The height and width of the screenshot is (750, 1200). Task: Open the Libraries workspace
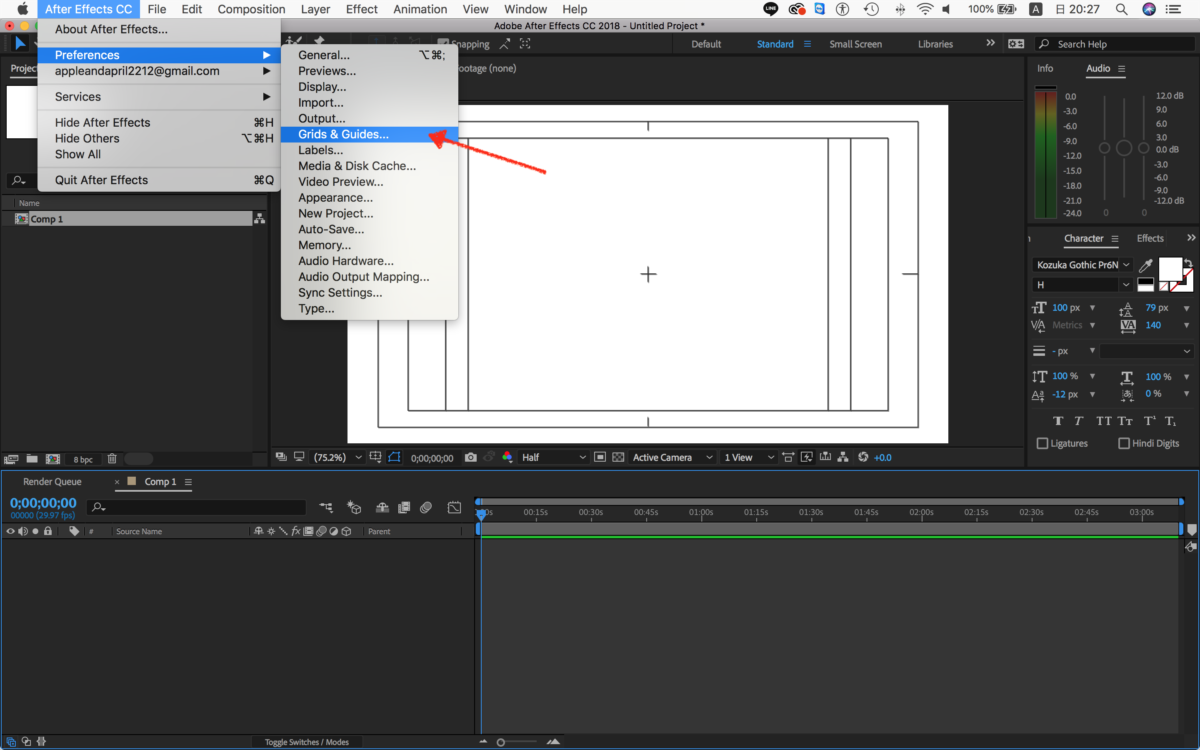coord(935,44)
